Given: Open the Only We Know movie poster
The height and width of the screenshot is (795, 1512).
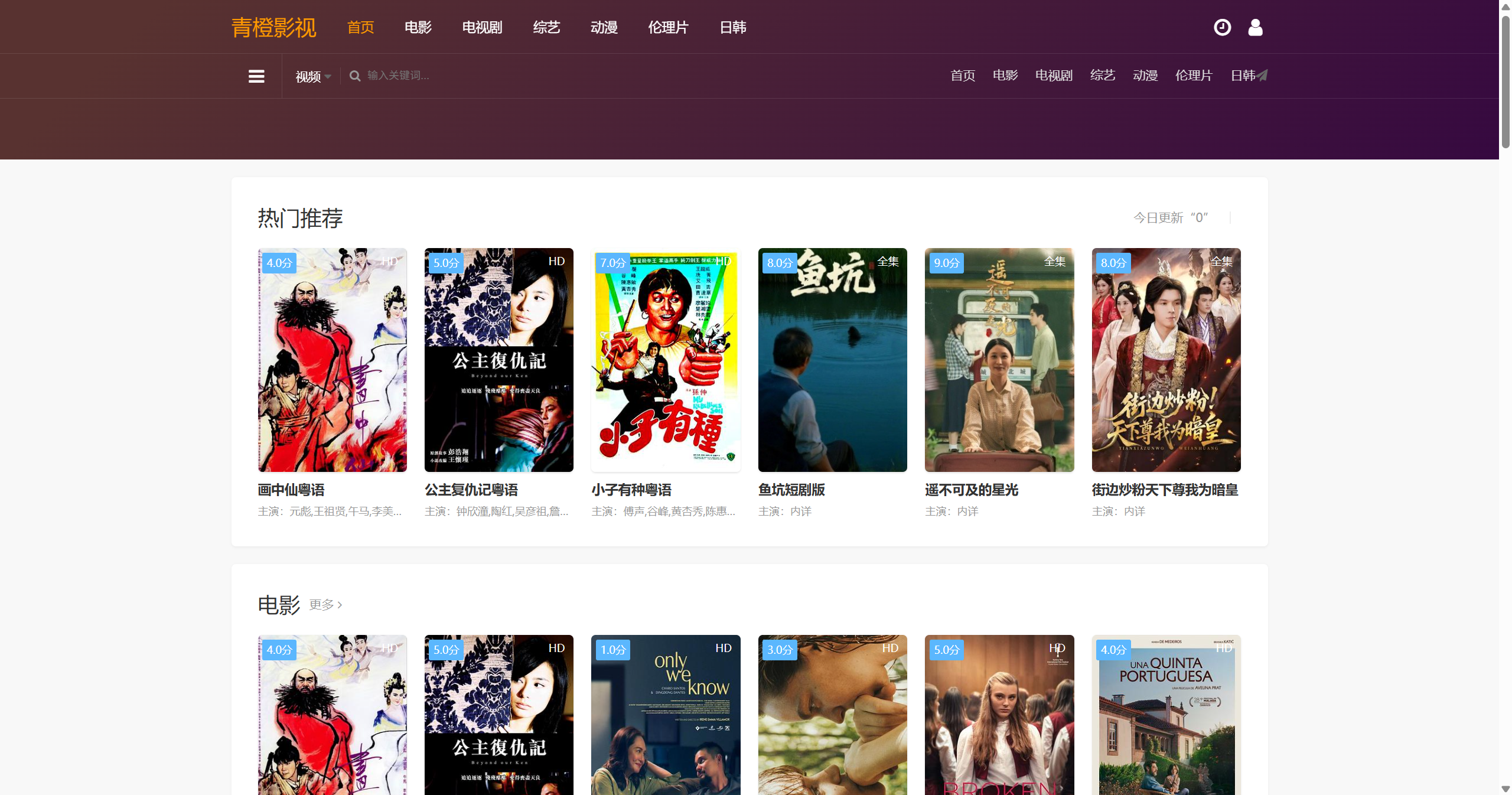Looking at the screenshot, I should point(666,715).
